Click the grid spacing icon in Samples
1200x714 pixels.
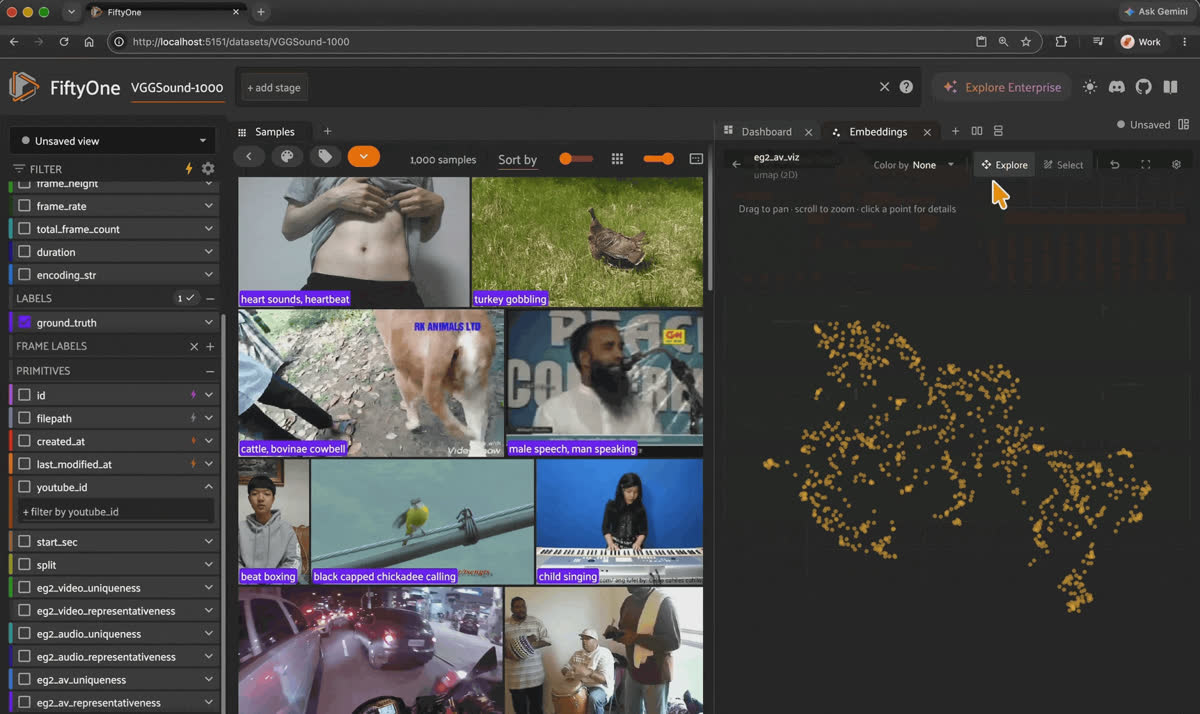[618, 159]
